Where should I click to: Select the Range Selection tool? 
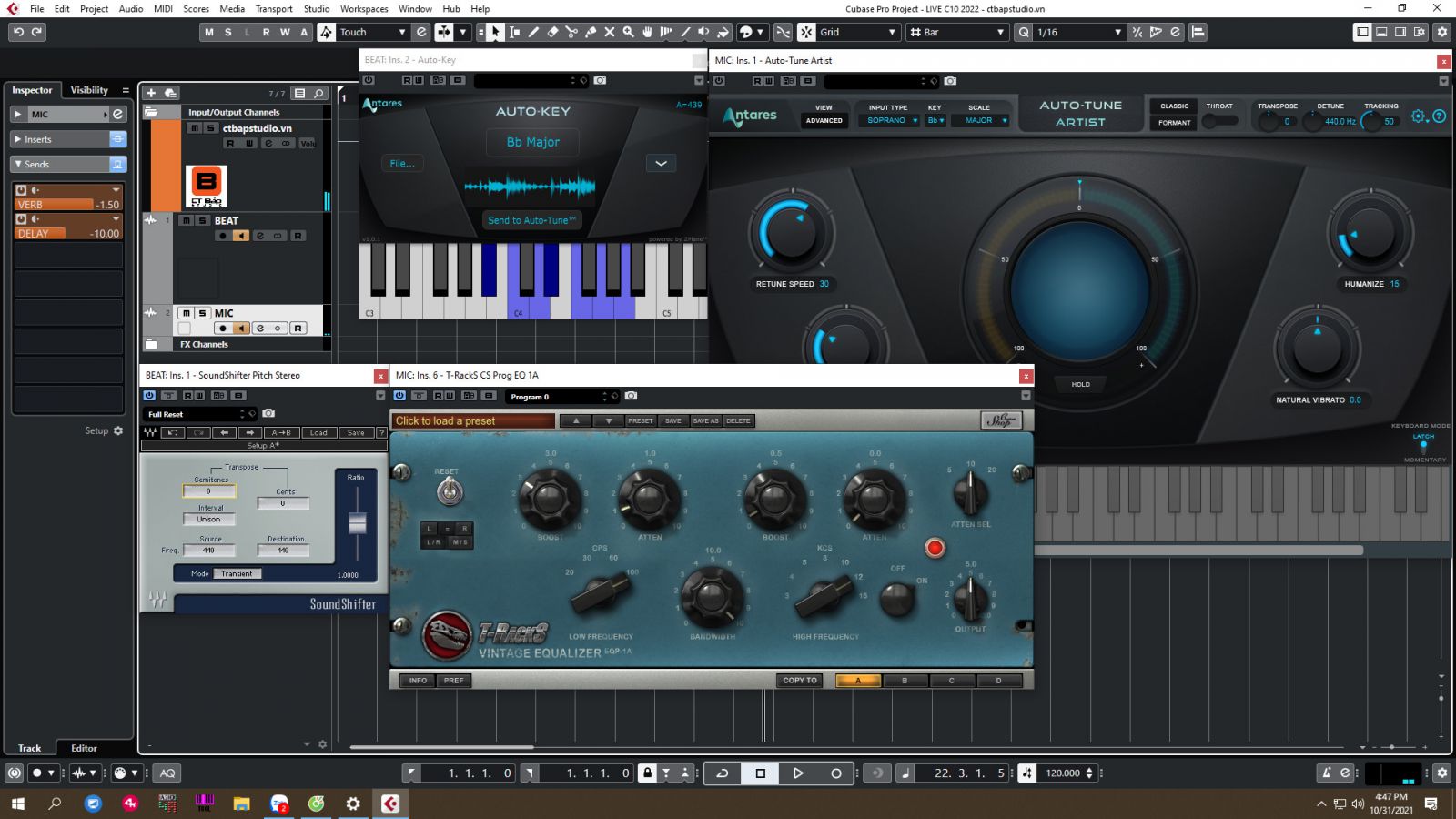[x=514, y=32]
